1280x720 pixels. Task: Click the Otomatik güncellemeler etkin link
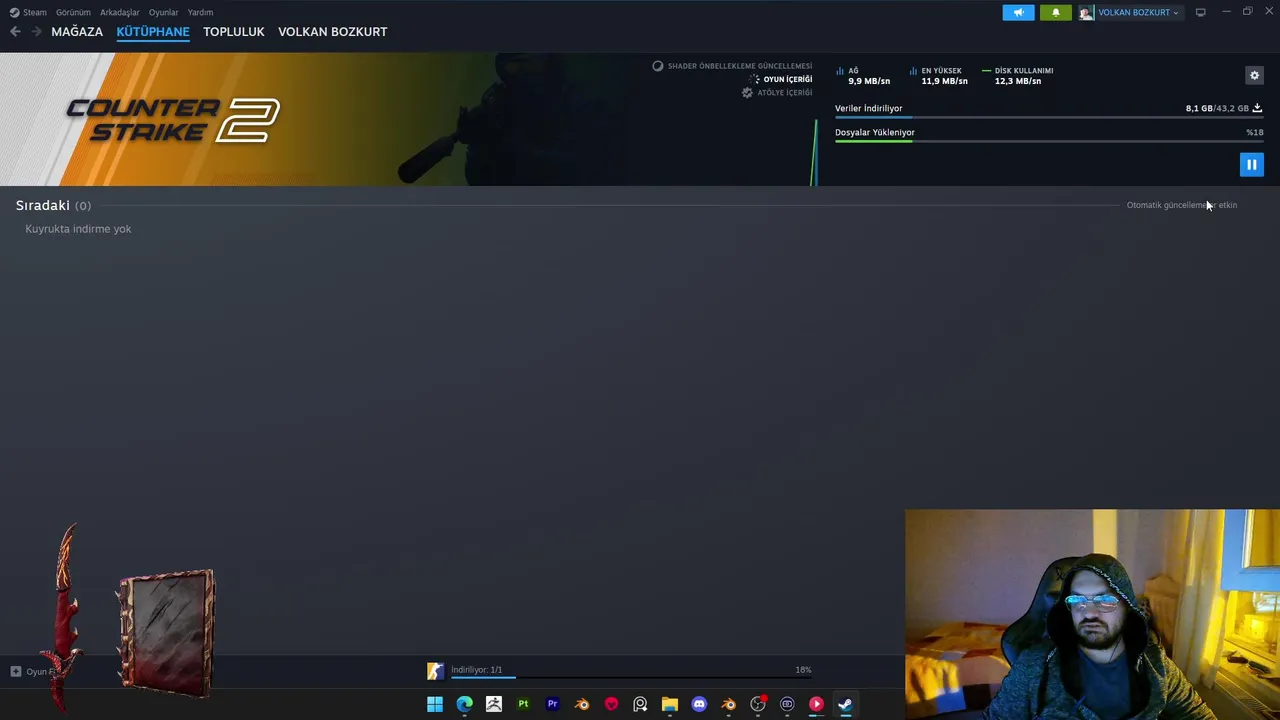(1182, 205)
